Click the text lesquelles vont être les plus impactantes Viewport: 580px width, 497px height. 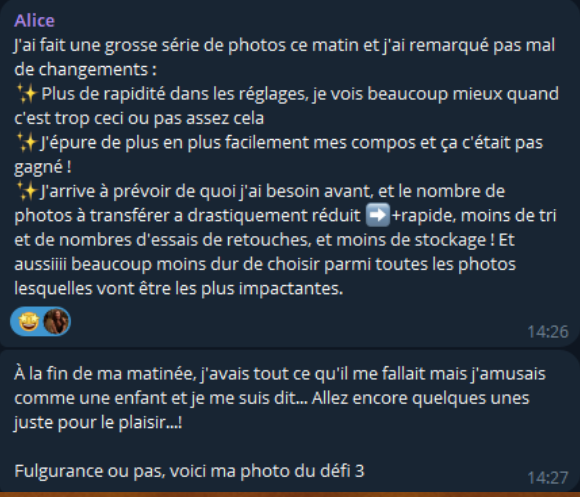click(x=179, y=288)
